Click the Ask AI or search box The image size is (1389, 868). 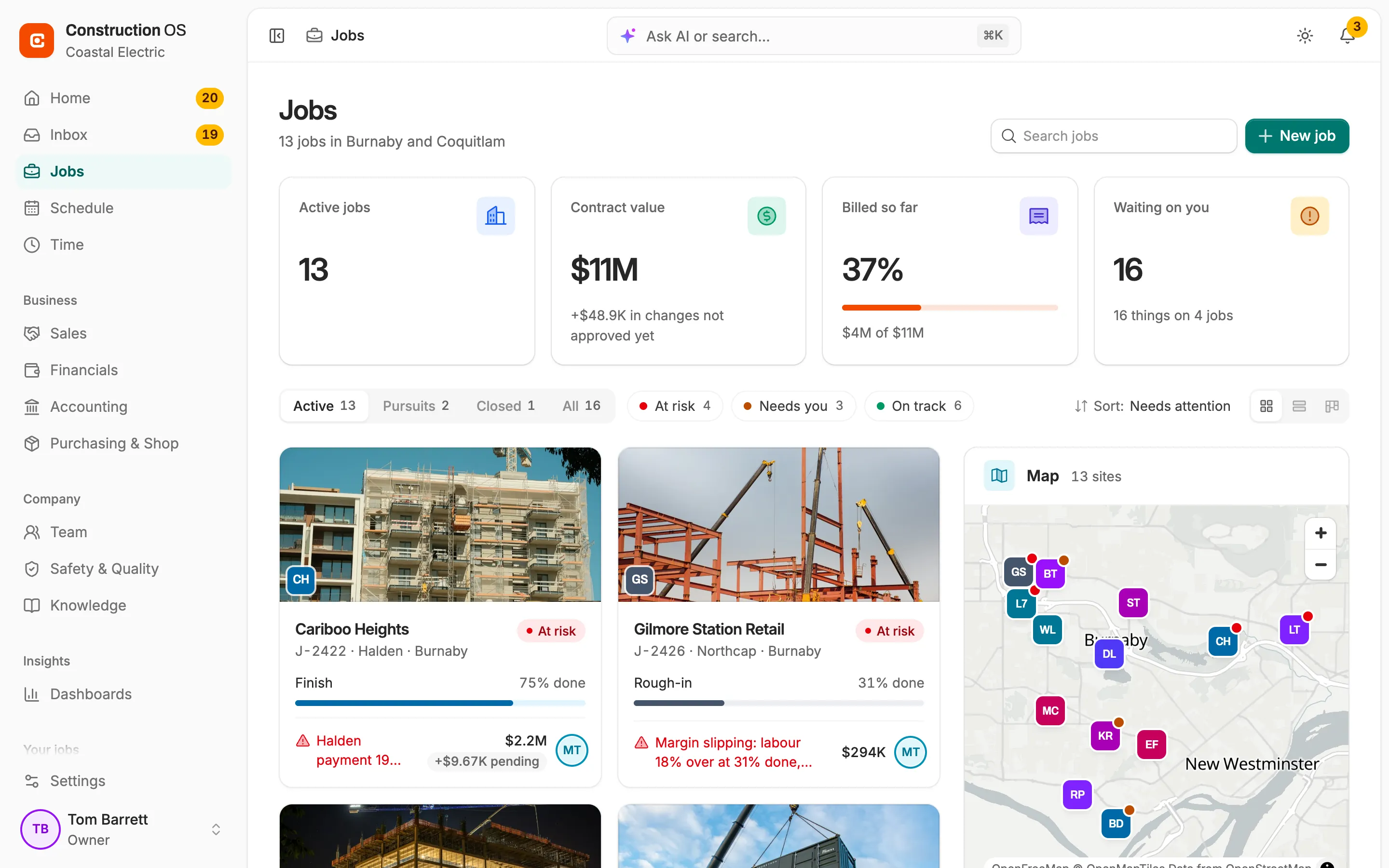pyautogui.click(x=813, y=36)
